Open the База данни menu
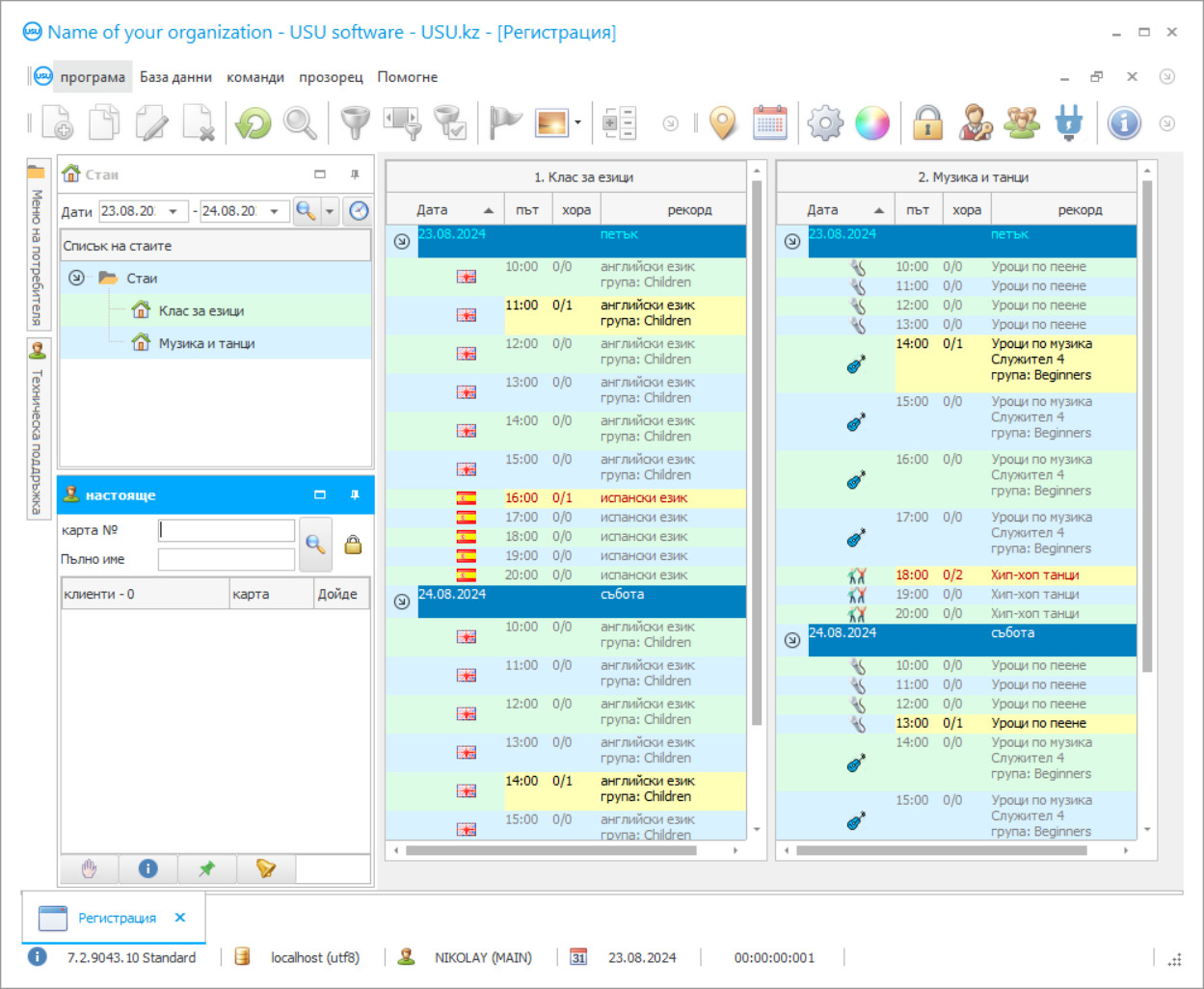The width and height of the screenshot is (1204, 989). point(175,77)
